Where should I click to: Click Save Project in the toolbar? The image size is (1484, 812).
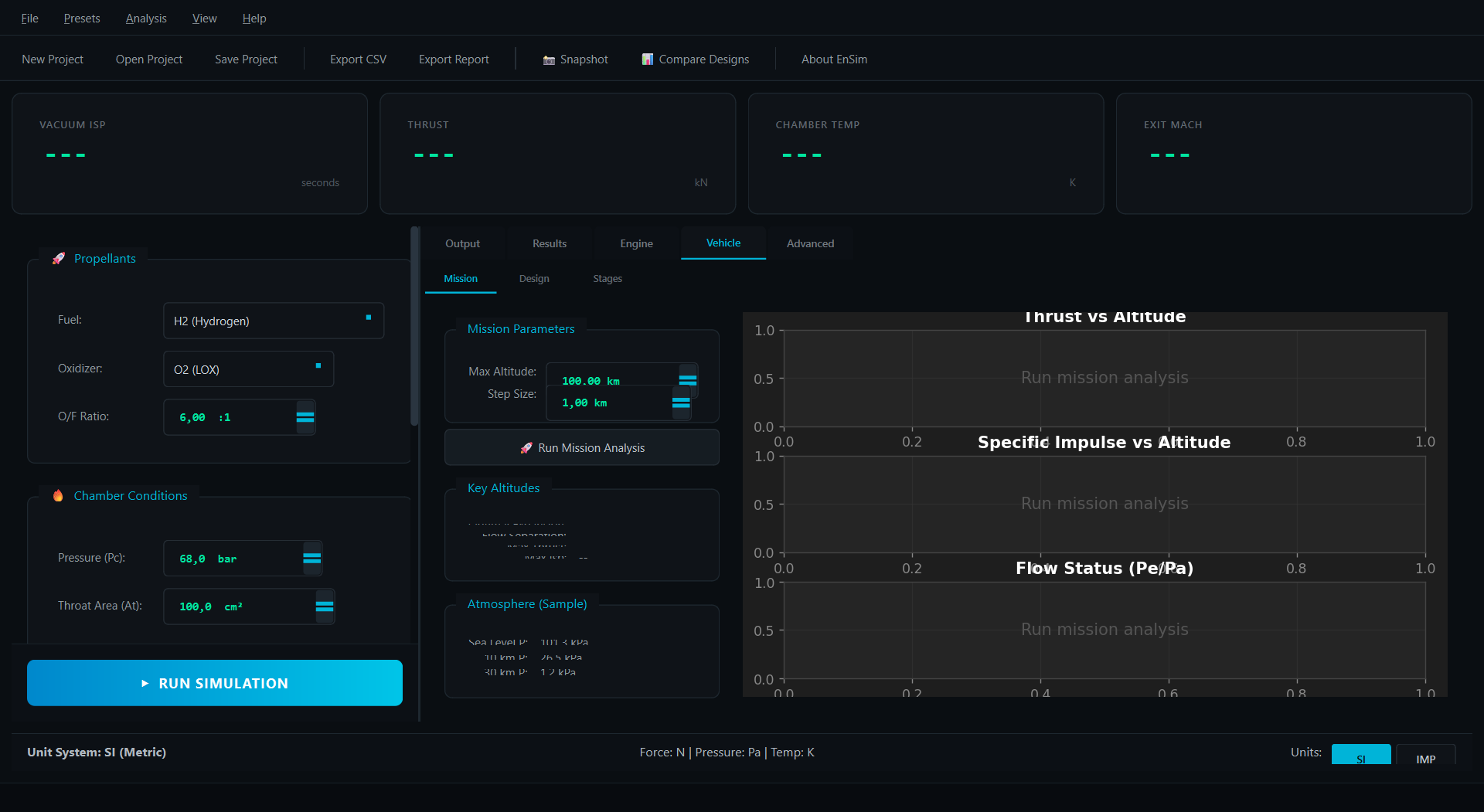click(246, 59)
